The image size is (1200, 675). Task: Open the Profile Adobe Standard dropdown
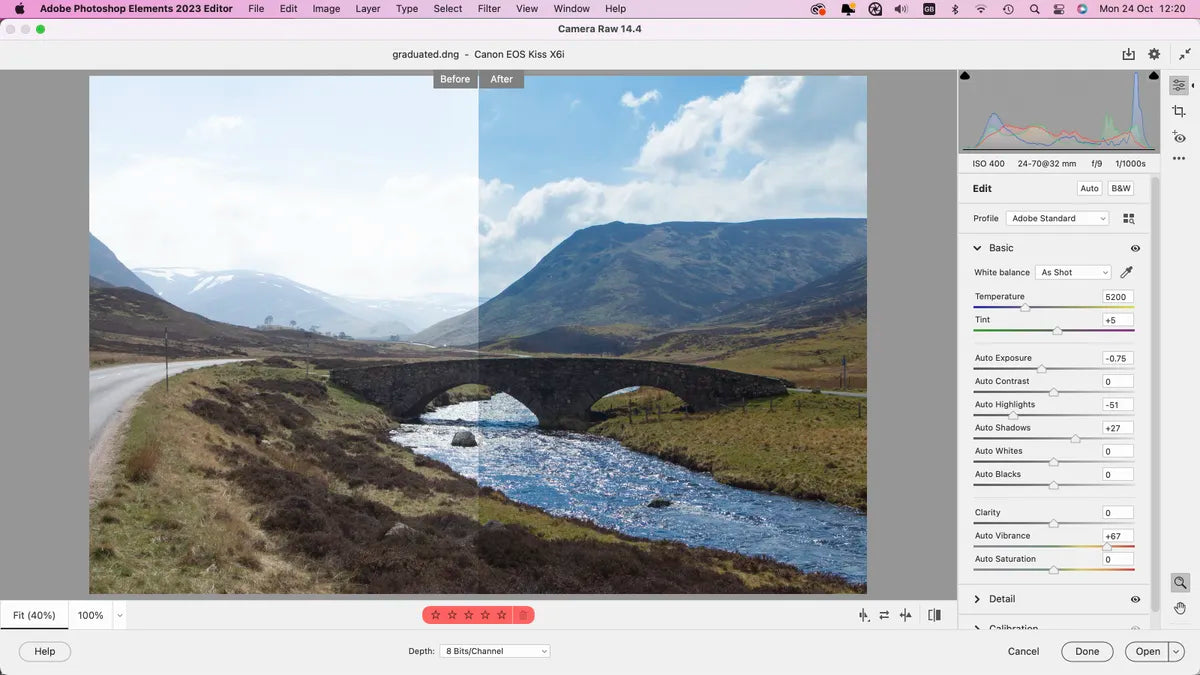(1057, 218)
